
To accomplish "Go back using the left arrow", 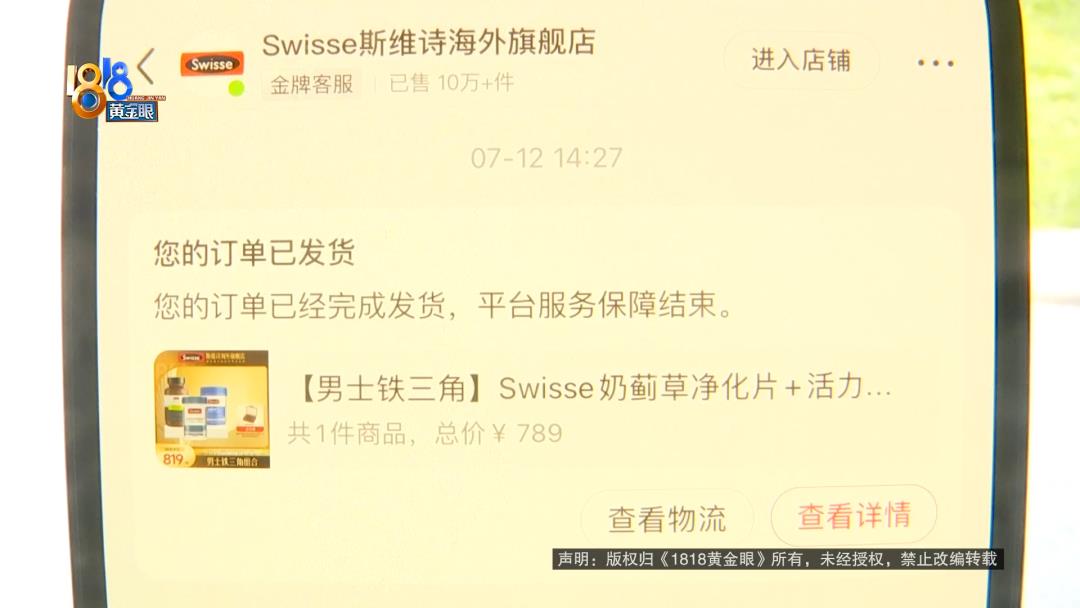I will [x=146, y=66].
